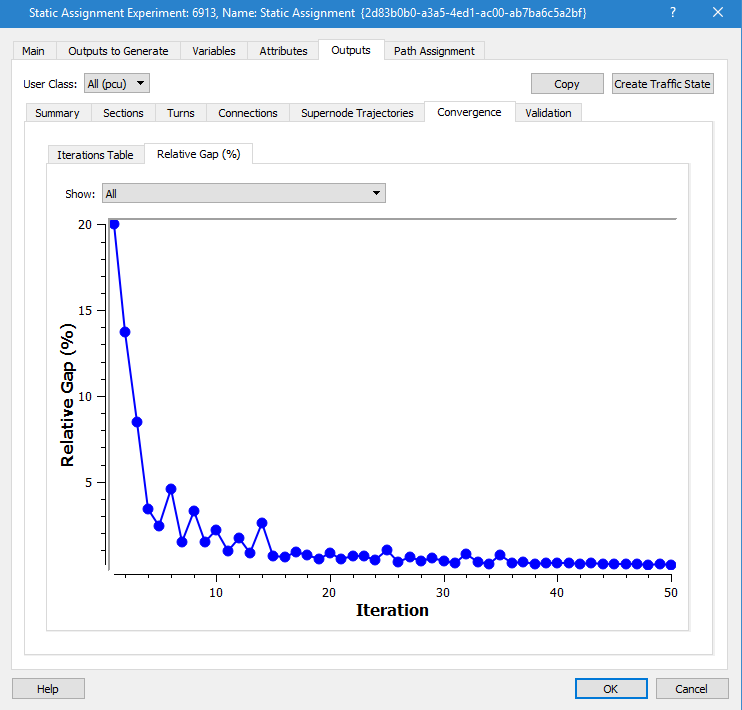Click the Help button

[48, 689]
